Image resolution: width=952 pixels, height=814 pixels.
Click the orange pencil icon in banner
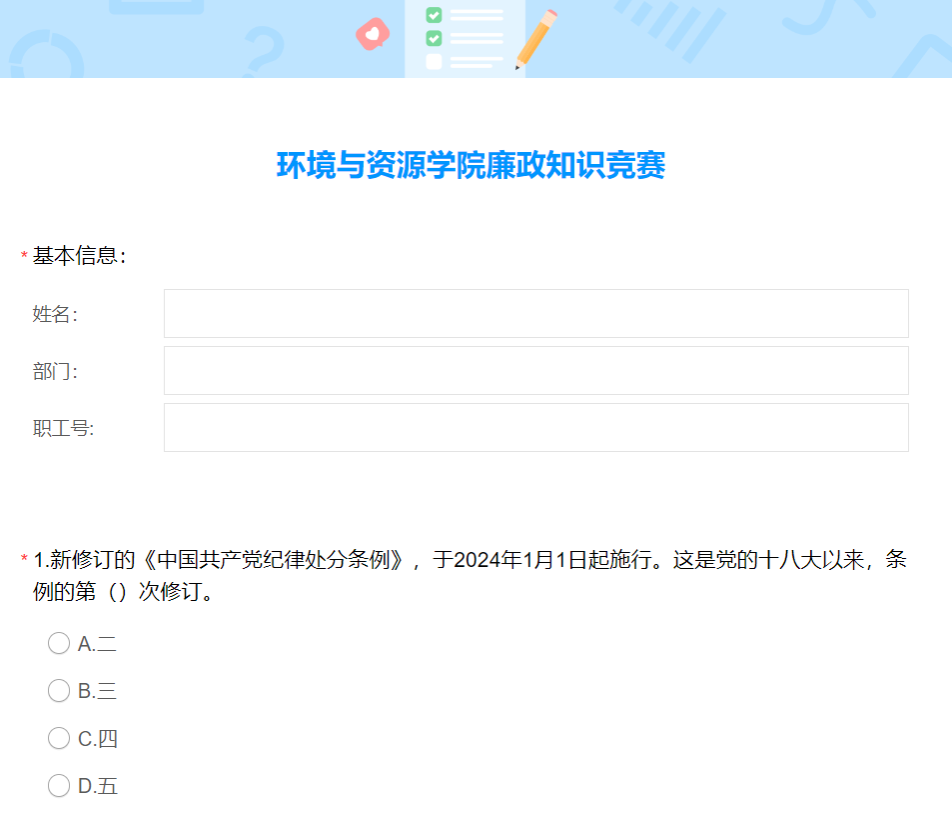click(537, 39)
